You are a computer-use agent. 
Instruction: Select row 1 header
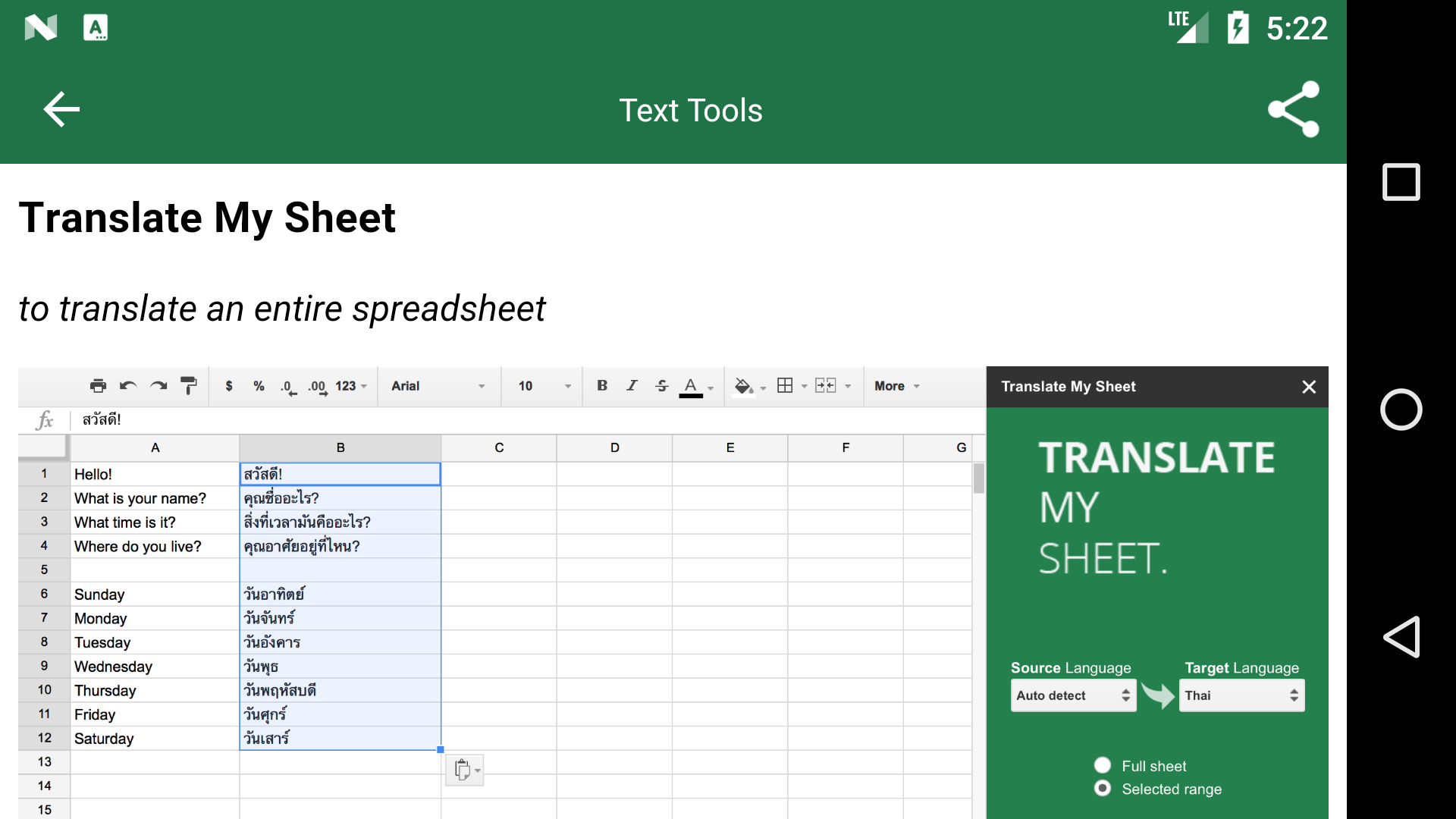click(x=44, y=474)
